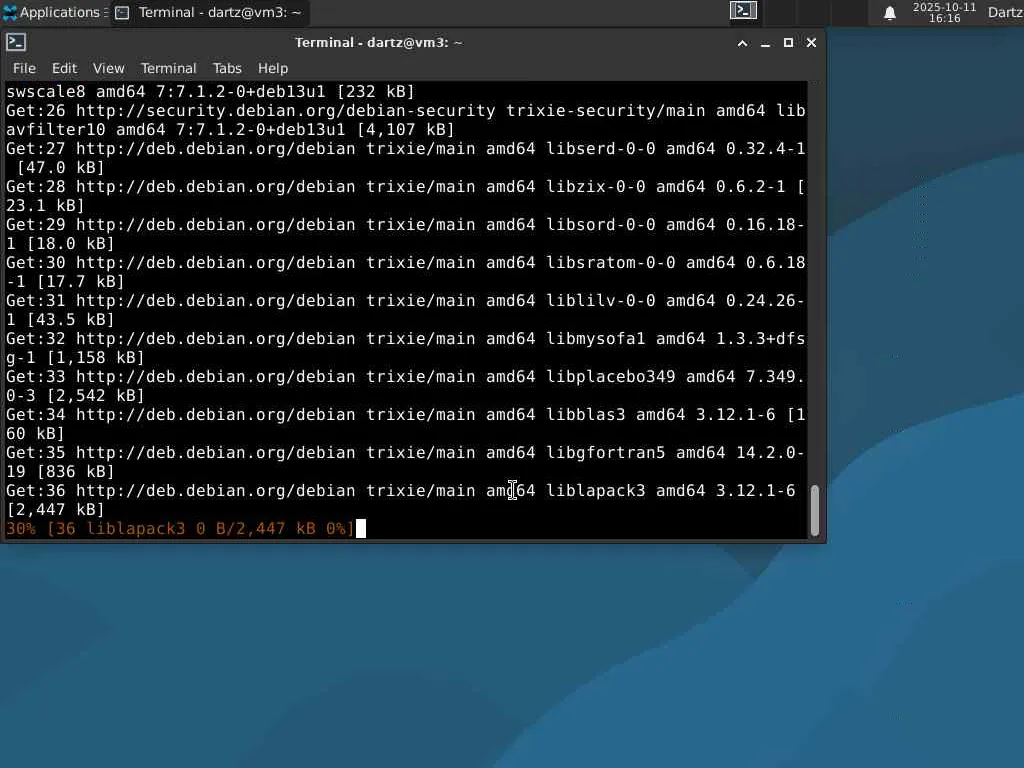1024x768 pixels.
Task: Click the terminal cursor block after progress line
Action: [x=361, y=528]
